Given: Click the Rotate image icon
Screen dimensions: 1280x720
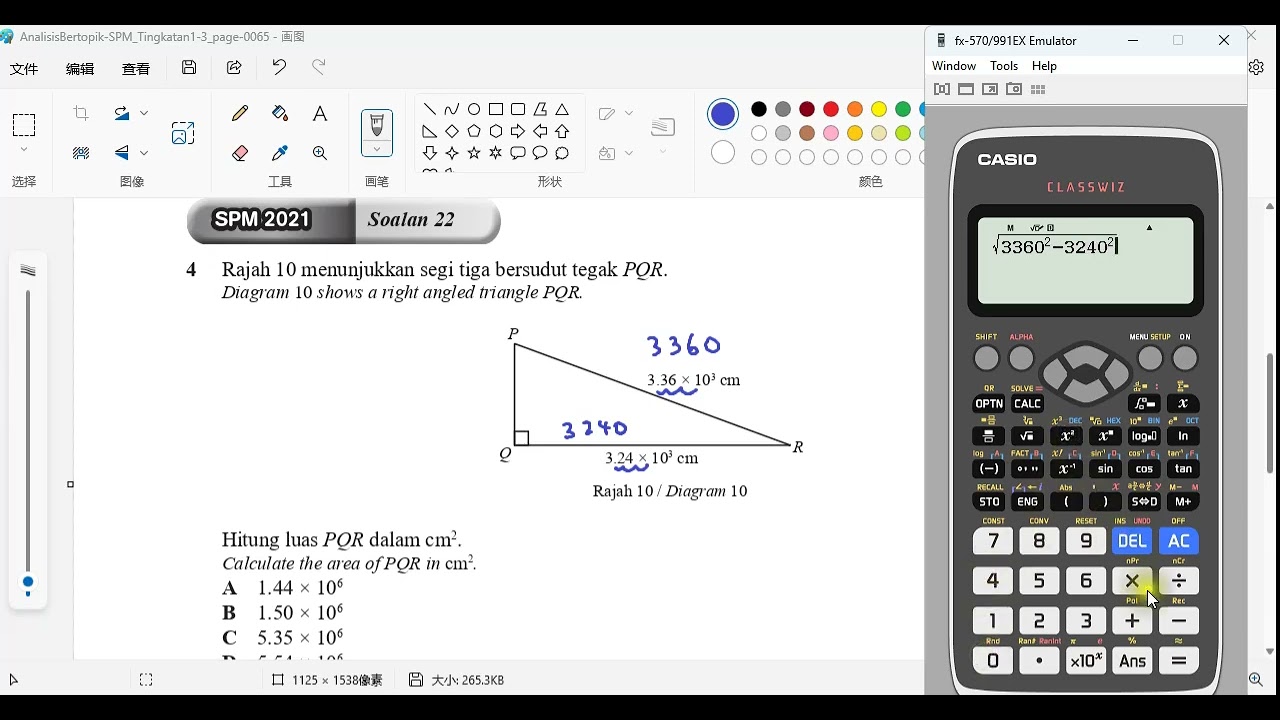Looking at the screenshot, I should pyautogui.click(x=122, y=114).
